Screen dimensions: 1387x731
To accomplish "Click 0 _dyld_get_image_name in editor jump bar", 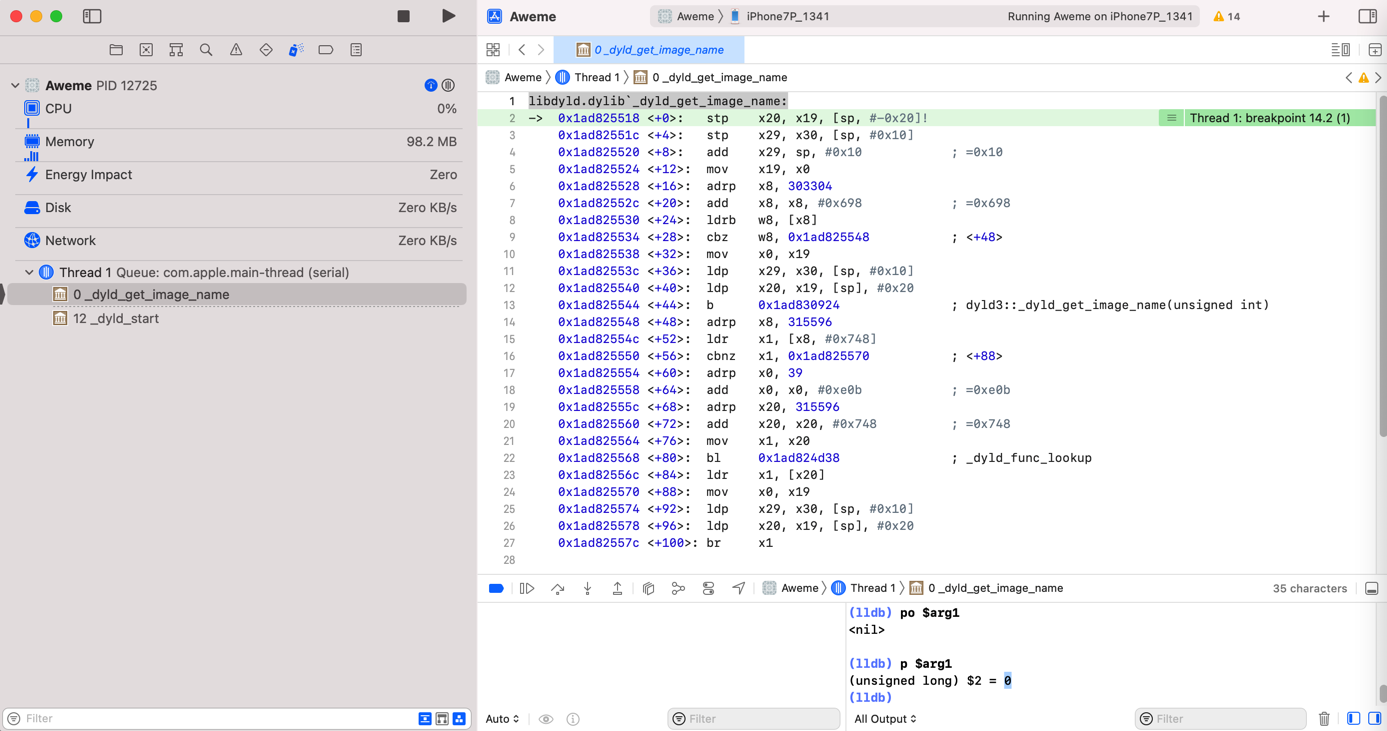I will [710, 77].
